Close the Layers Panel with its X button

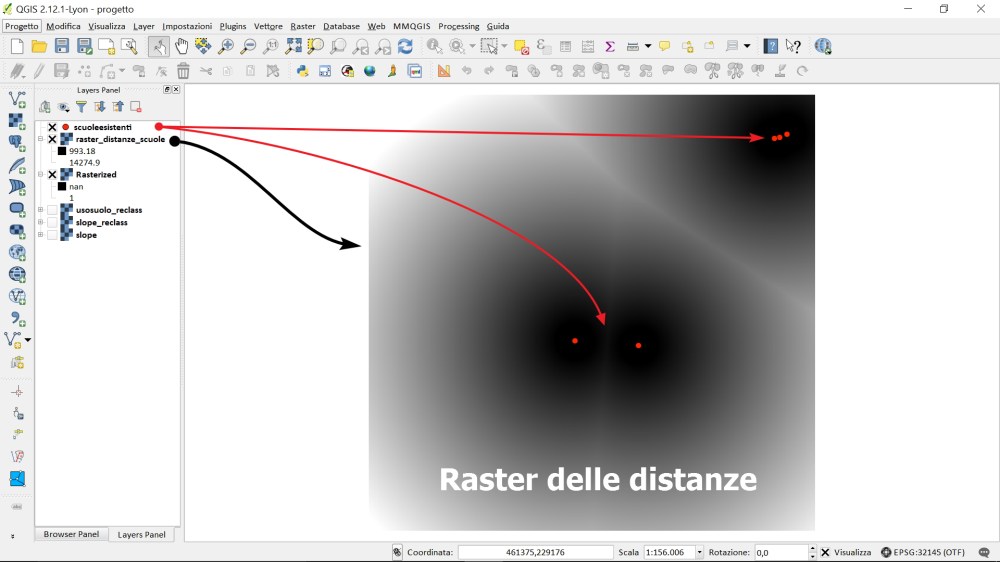click(176, 90)
